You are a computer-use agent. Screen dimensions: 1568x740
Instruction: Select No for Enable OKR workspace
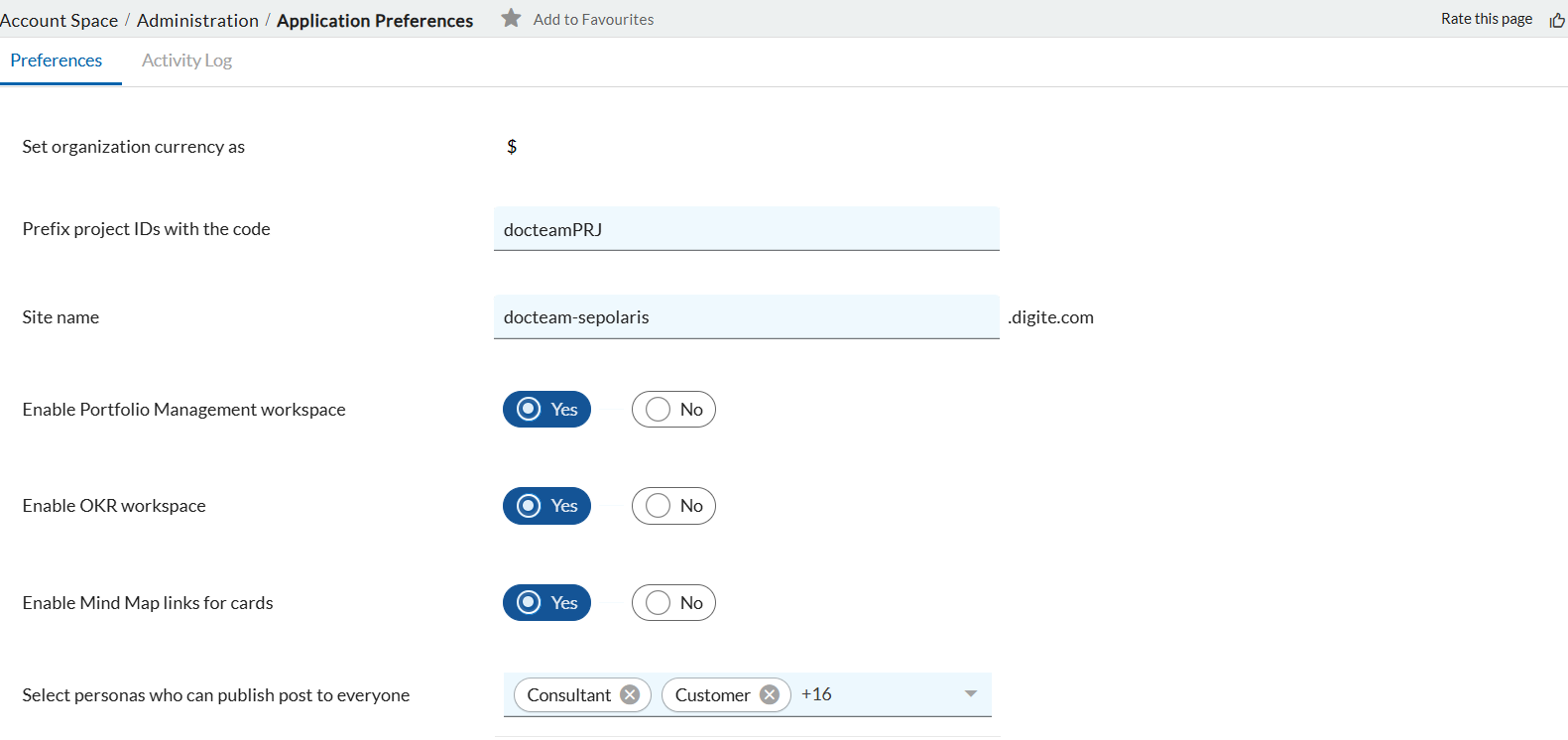click(673, 506)
